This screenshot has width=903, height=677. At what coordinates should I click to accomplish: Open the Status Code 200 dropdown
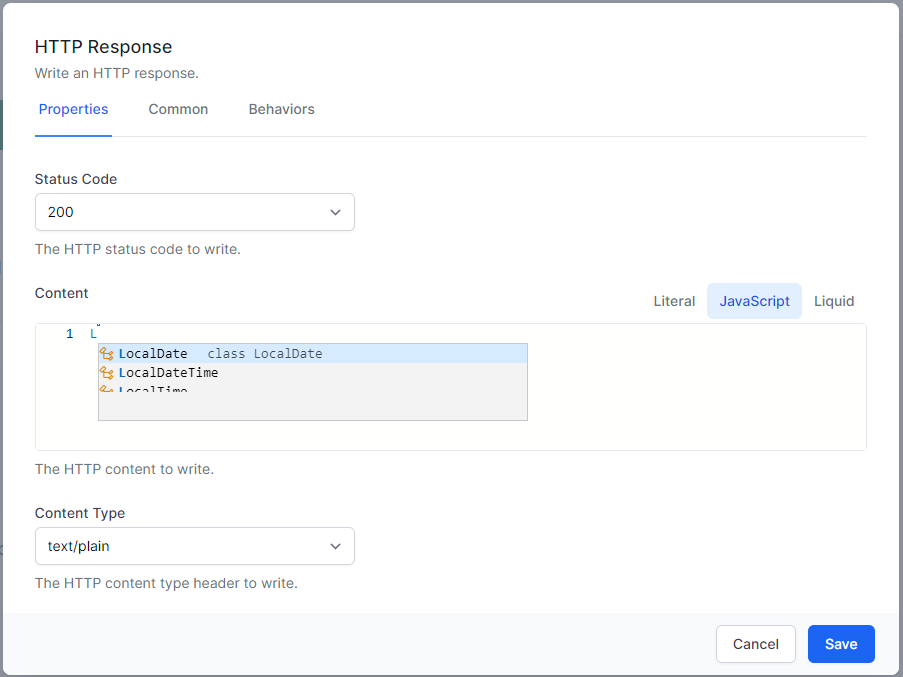195,212
